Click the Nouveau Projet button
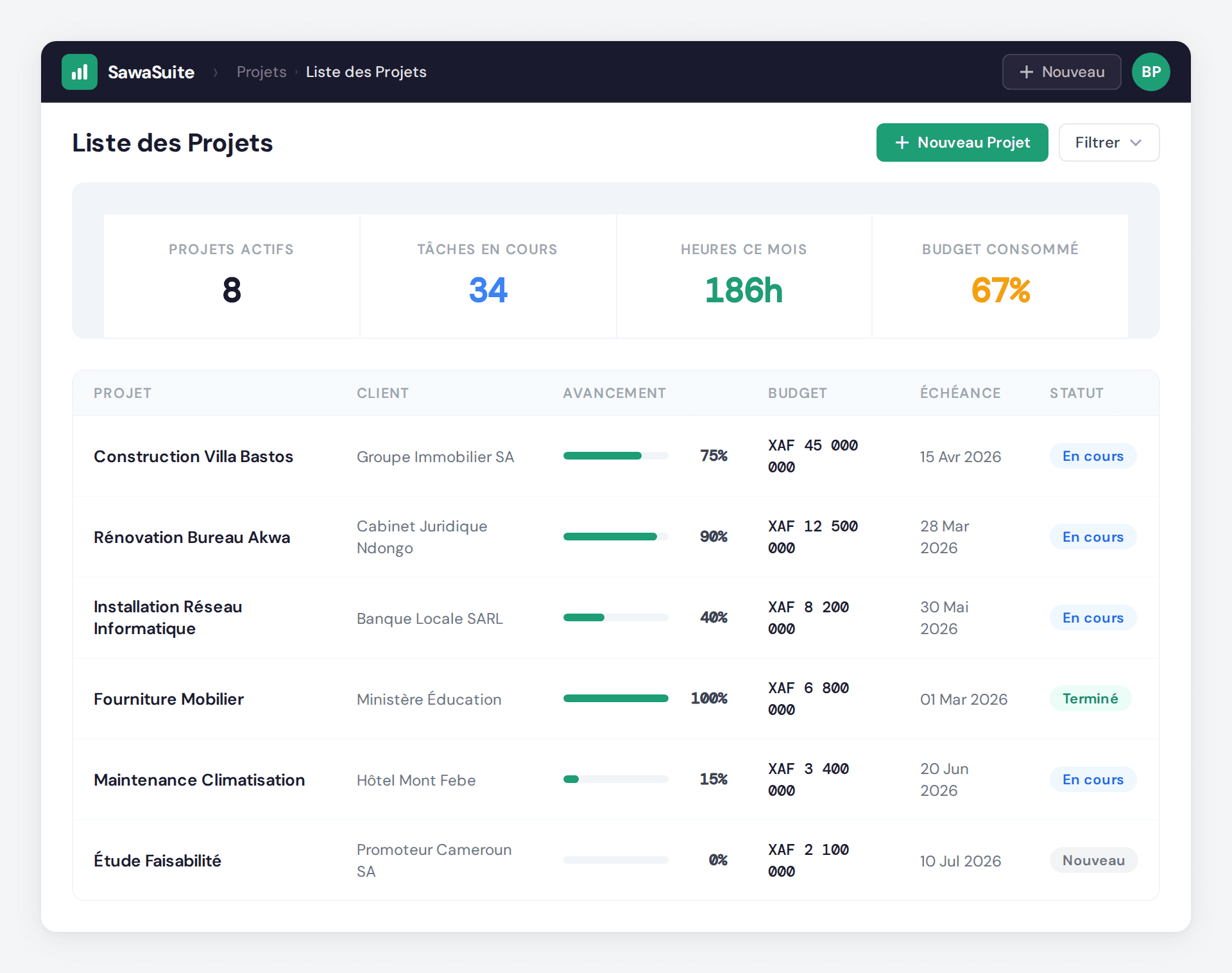This screenshot has width=1232, height=973. [x=962, y=142]
